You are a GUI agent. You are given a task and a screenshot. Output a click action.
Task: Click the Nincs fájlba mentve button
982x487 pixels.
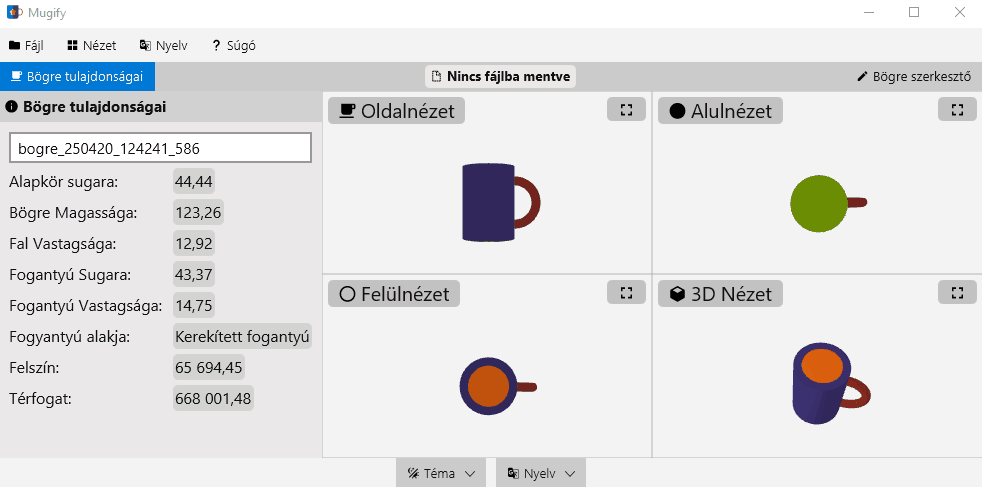[500, 76]
